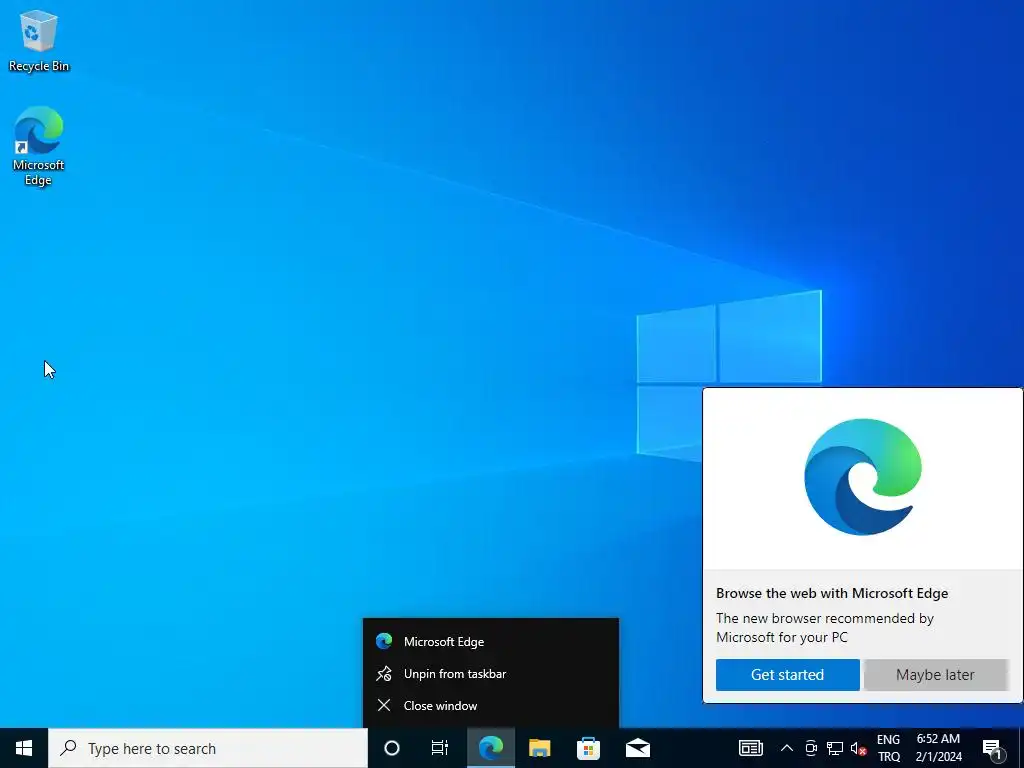Image resolution: width=1024 pixels, height=768 pixels.
Task: Click the large Edge logo in popup
Action: (x=863, y=477)
